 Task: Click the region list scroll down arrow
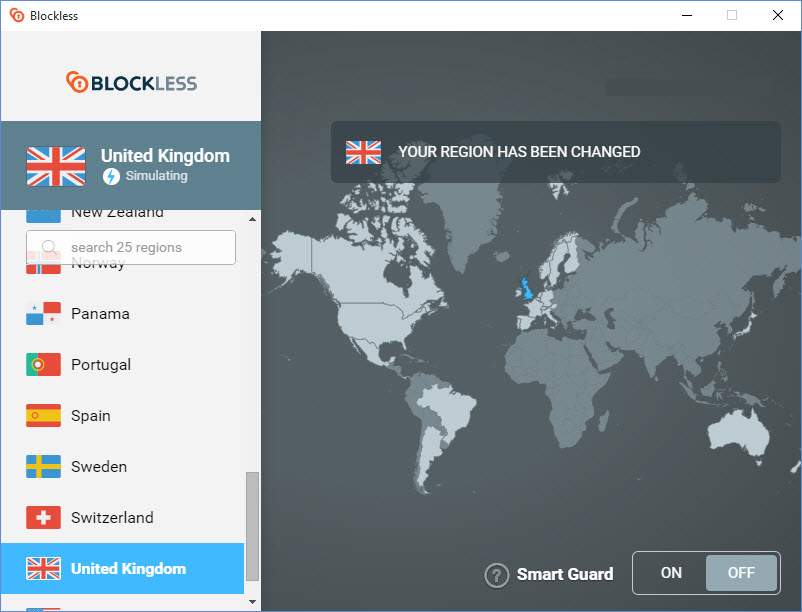point(252,602)
